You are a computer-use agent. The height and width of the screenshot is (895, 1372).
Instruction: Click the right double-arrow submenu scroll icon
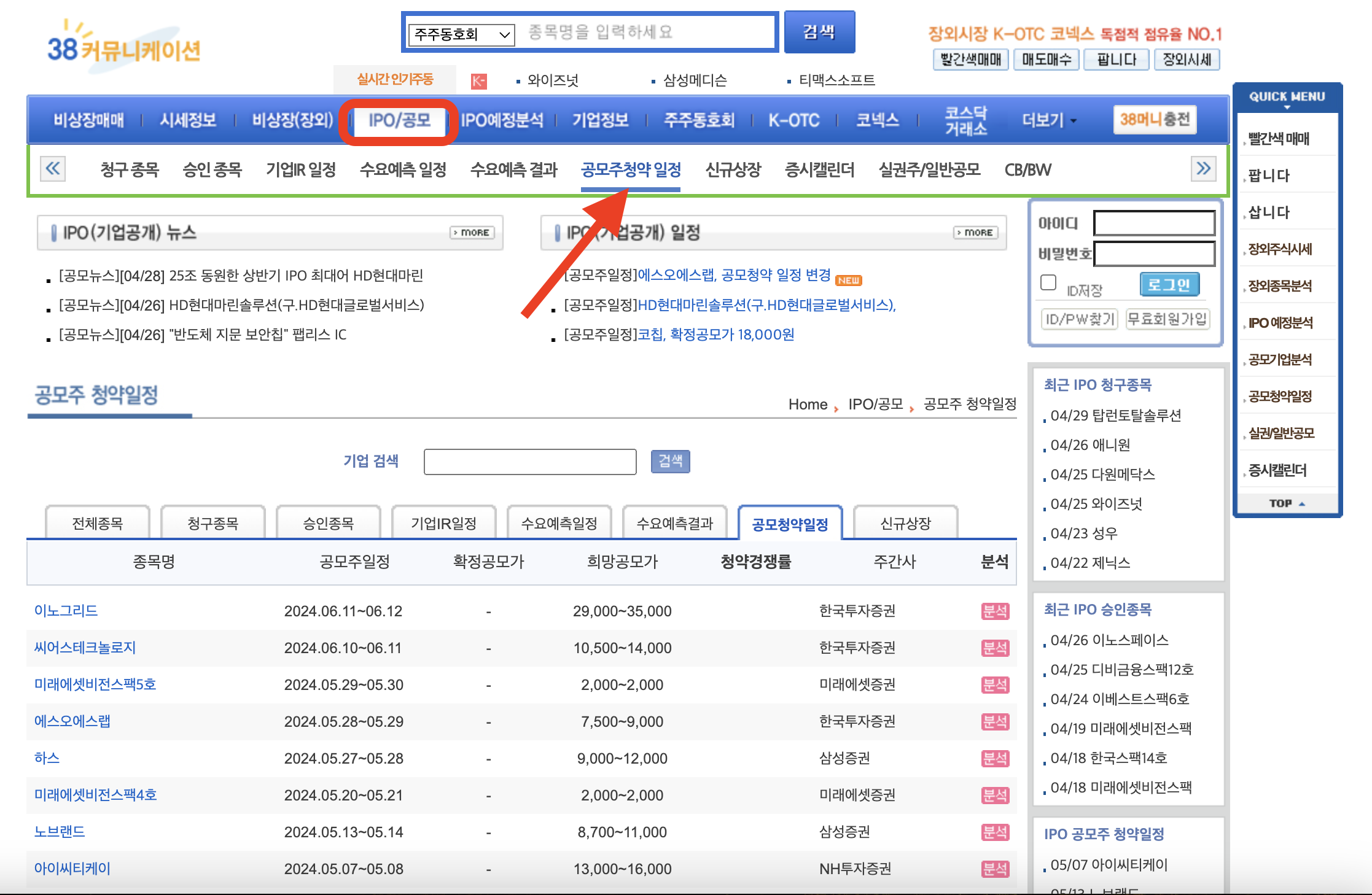pos(1202,168)
